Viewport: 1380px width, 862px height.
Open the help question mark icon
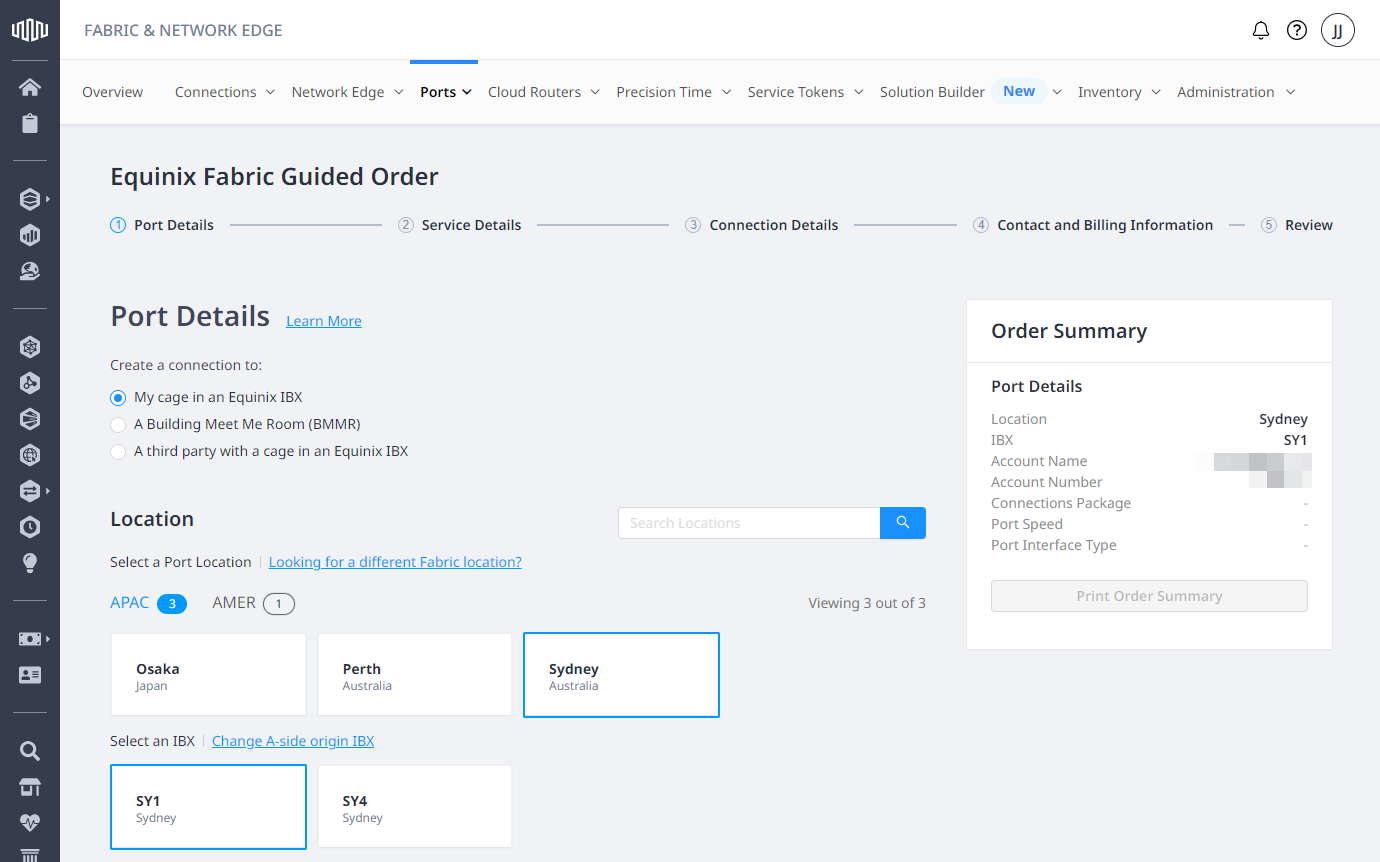pyautogui.click(x=1297, y=30)
